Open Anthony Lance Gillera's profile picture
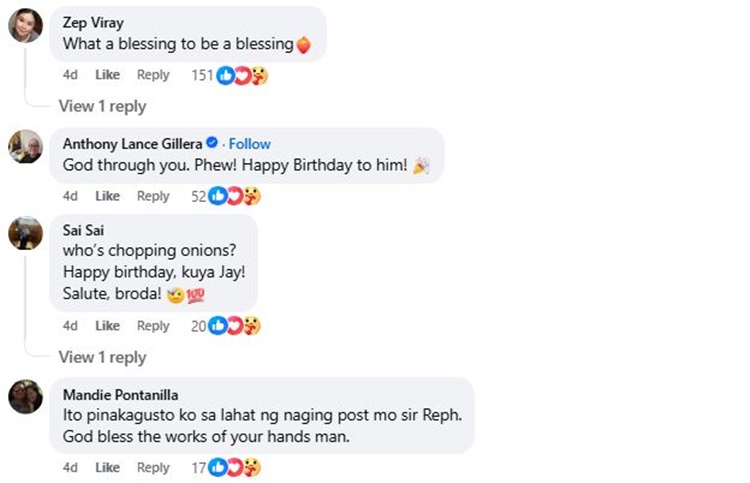 [x=25, y=146]
